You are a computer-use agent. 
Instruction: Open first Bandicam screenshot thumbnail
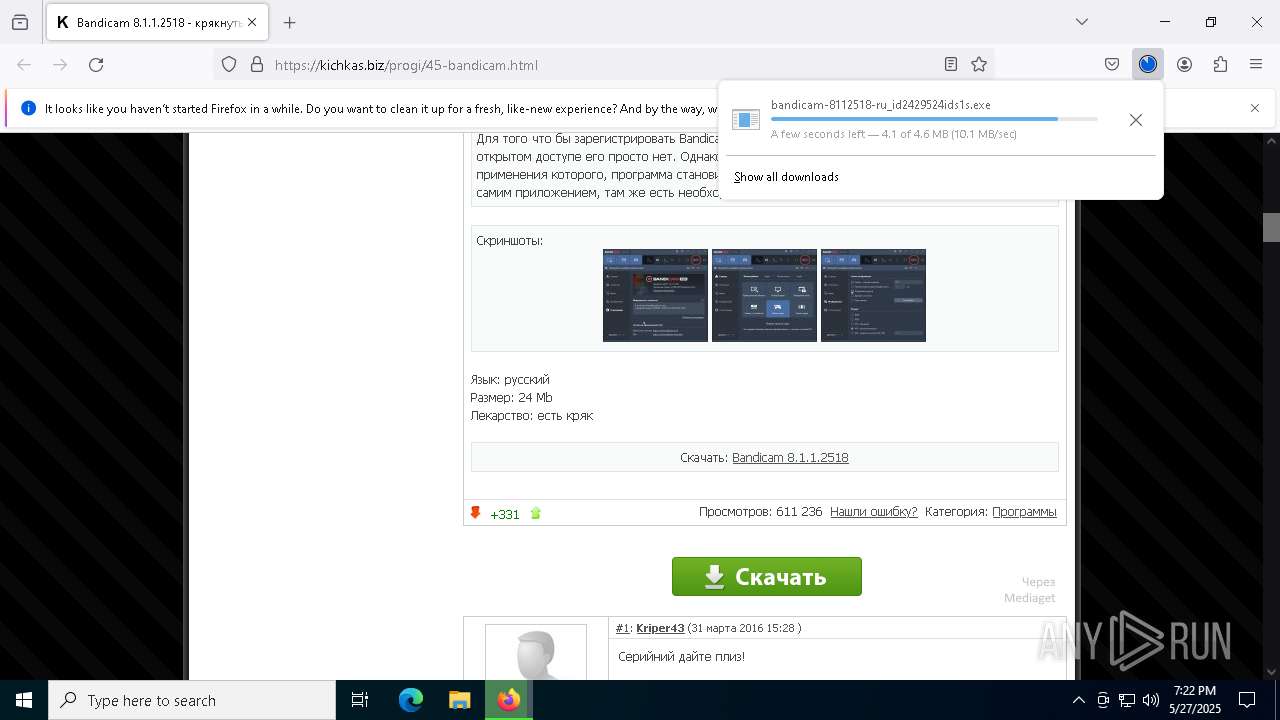pyautogui.click(x=655, y=296)
